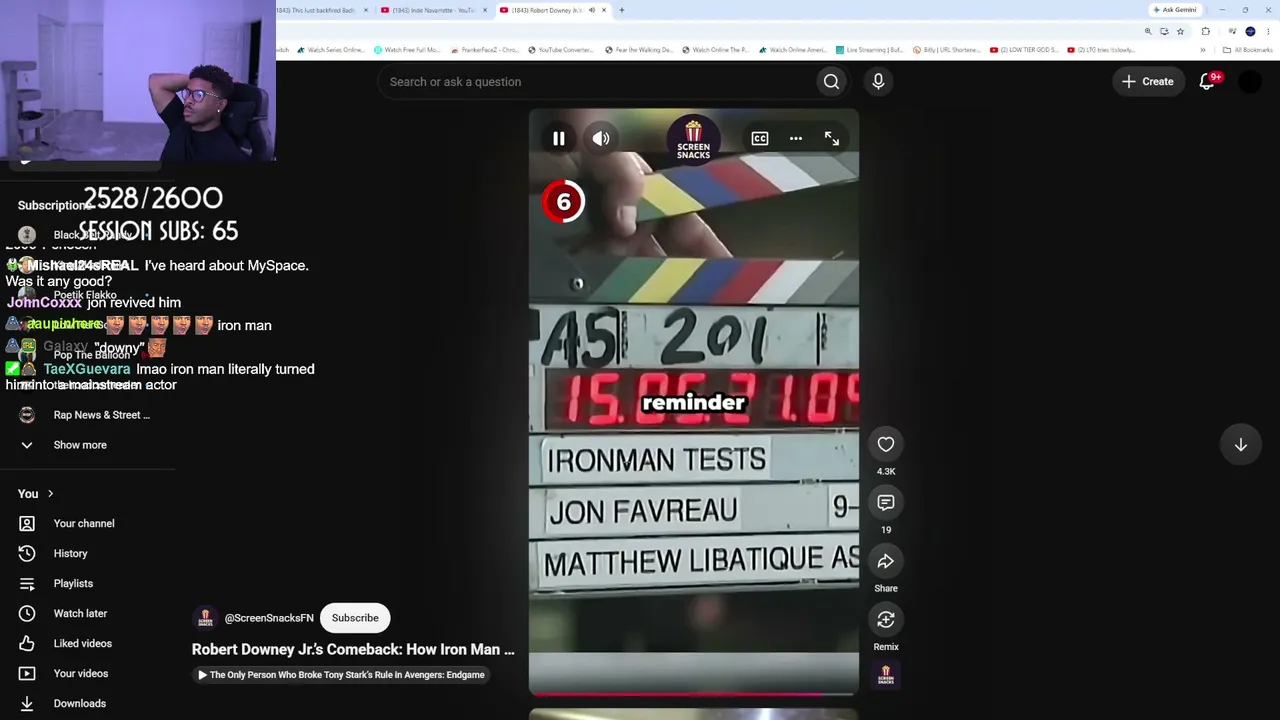Seek on the red Short progress bar
Image resolution: width=1280 pixels, height=720 pixels.
tap(693, 692)
